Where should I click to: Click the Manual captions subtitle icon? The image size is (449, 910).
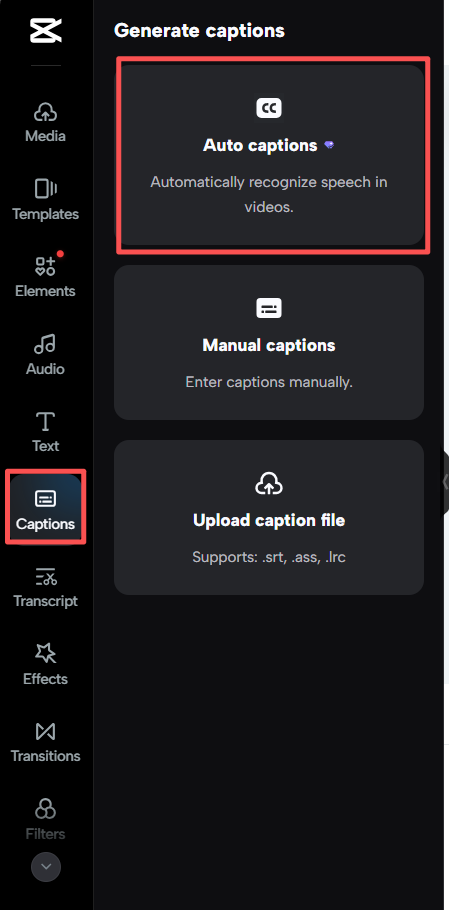pos(269,308)
